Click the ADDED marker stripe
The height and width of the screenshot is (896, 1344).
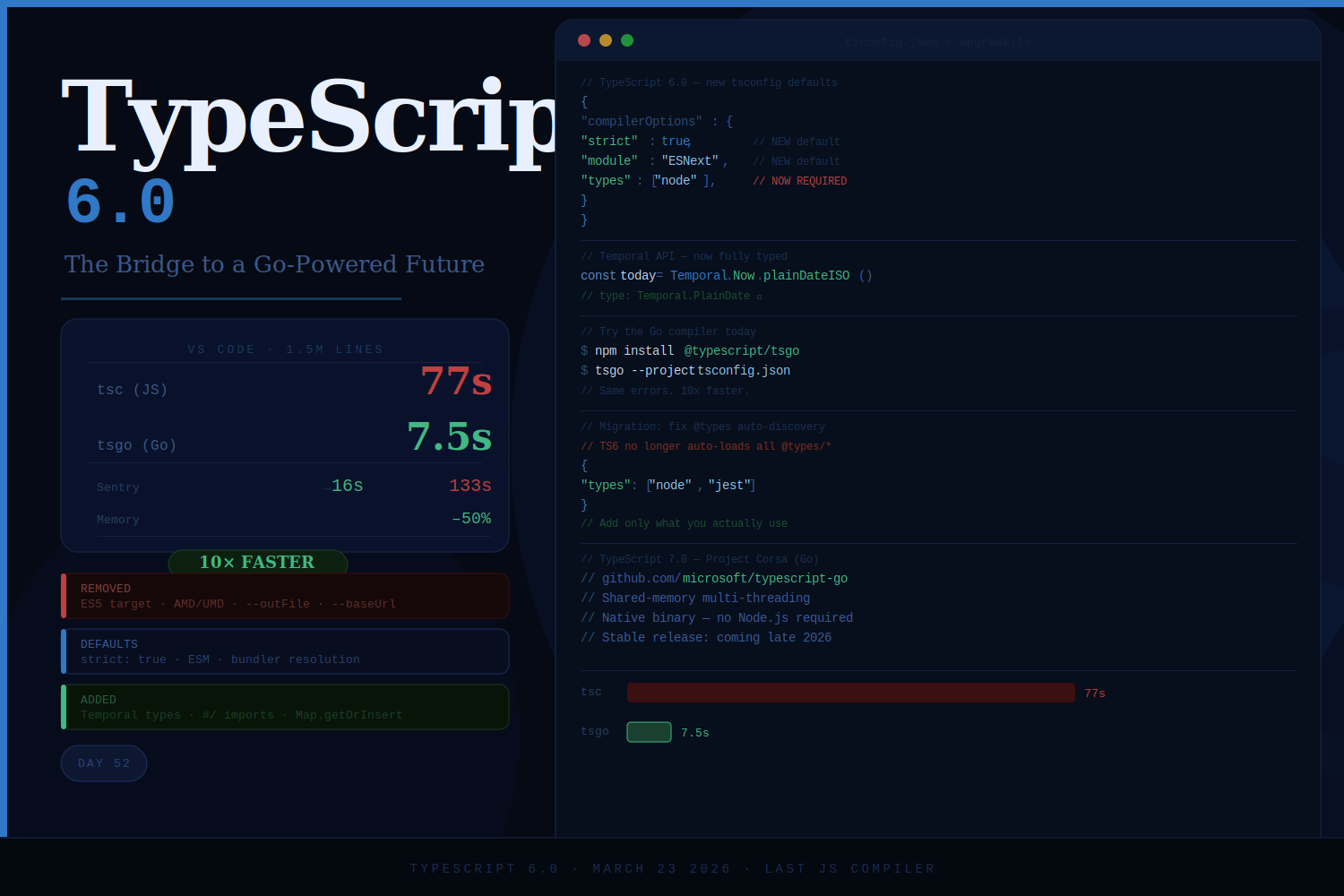[x=64, y=707]
